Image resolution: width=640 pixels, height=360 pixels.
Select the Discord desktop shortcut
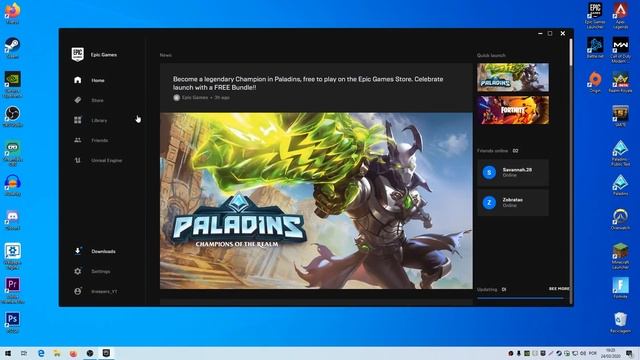click(x=13, y=220)
